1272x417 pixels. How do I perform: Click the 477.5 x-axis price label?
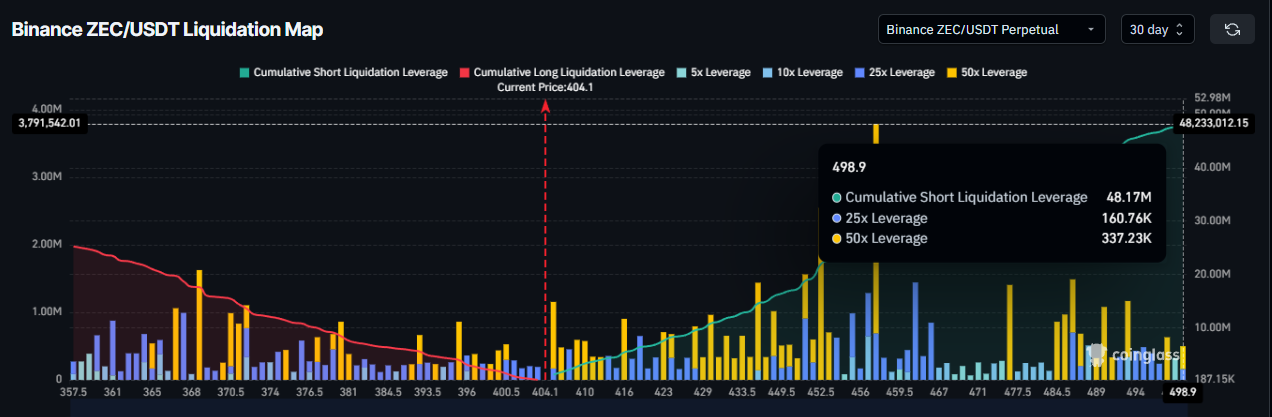pyautogui.click(x=1017, y=393)
